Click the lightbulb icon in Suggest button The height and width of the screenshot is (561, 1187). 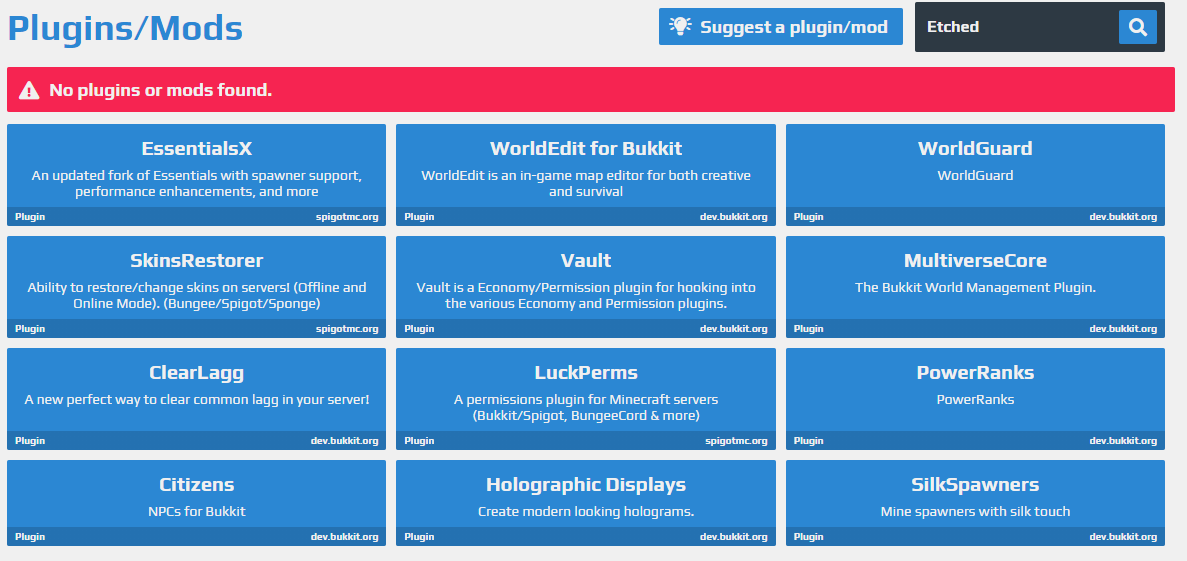(x=681, y=27)
